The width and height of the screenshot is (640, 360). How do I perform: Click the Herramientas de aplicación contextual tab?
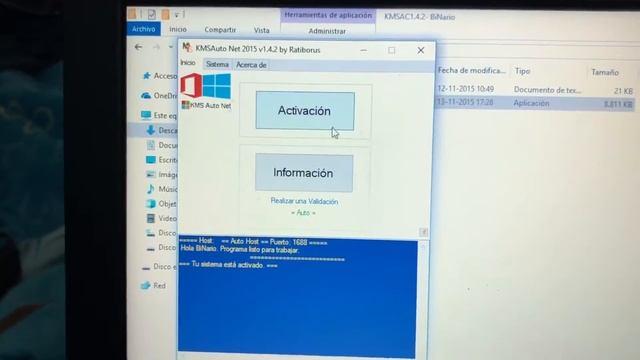coord(328,15)
